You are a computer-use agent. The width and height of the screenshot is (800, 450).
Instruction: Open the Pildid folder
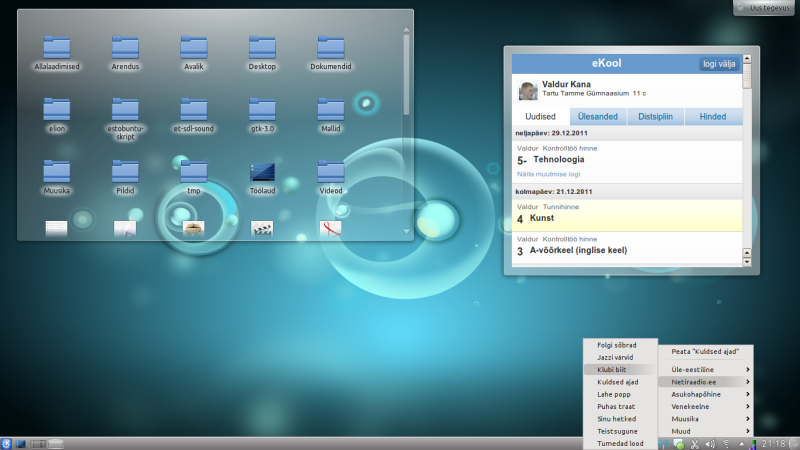[125, 177]
